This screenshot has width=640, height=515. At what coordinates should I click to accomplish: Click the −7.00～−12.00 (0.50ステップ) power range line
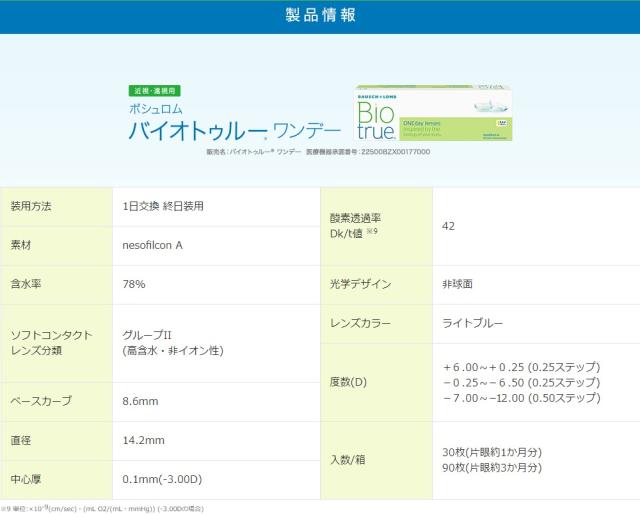click(521, 398)
